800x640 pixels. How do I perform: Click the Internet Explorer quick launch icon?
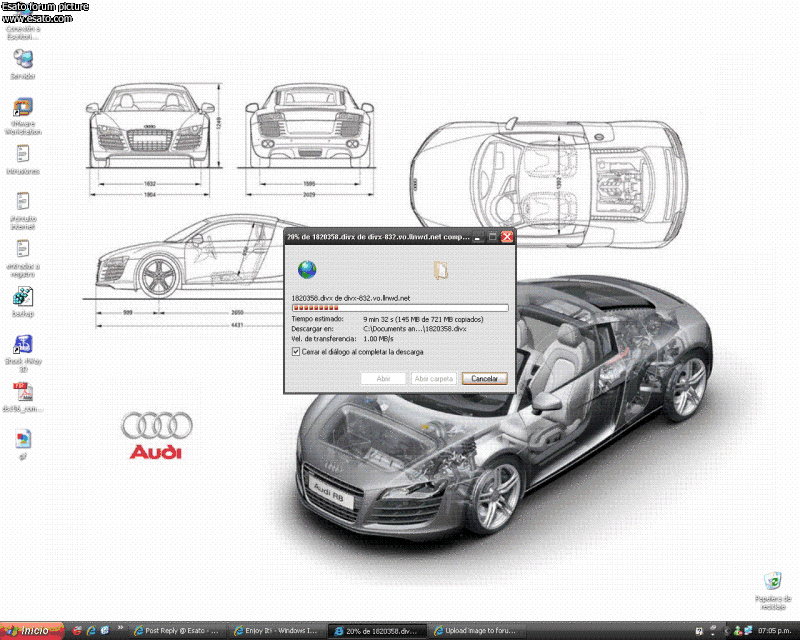coord(90,631)
